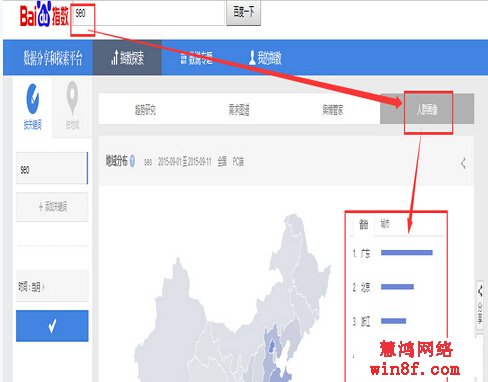Viewport: 488px width, 382px height.
Task: Click the bar for rank 2 北京
Action: pyautogui.click(x=397, y=287)
